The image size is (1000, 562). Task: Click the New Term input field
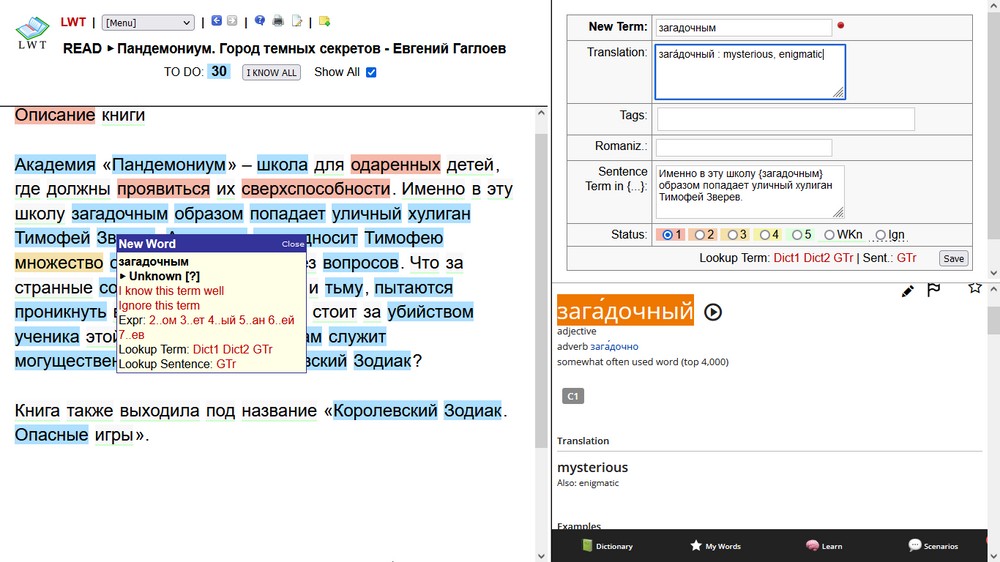[744, 27]
